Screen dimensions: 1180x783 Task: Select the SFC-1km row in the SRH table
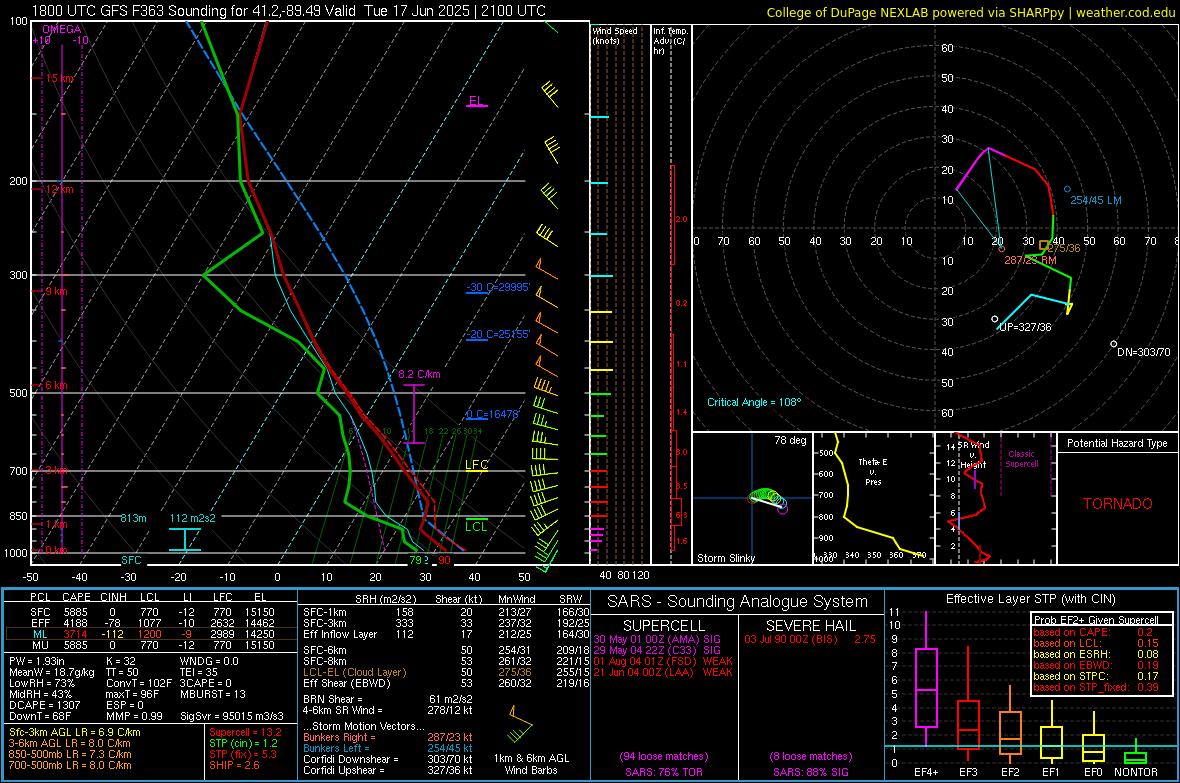tap(446, 612)
